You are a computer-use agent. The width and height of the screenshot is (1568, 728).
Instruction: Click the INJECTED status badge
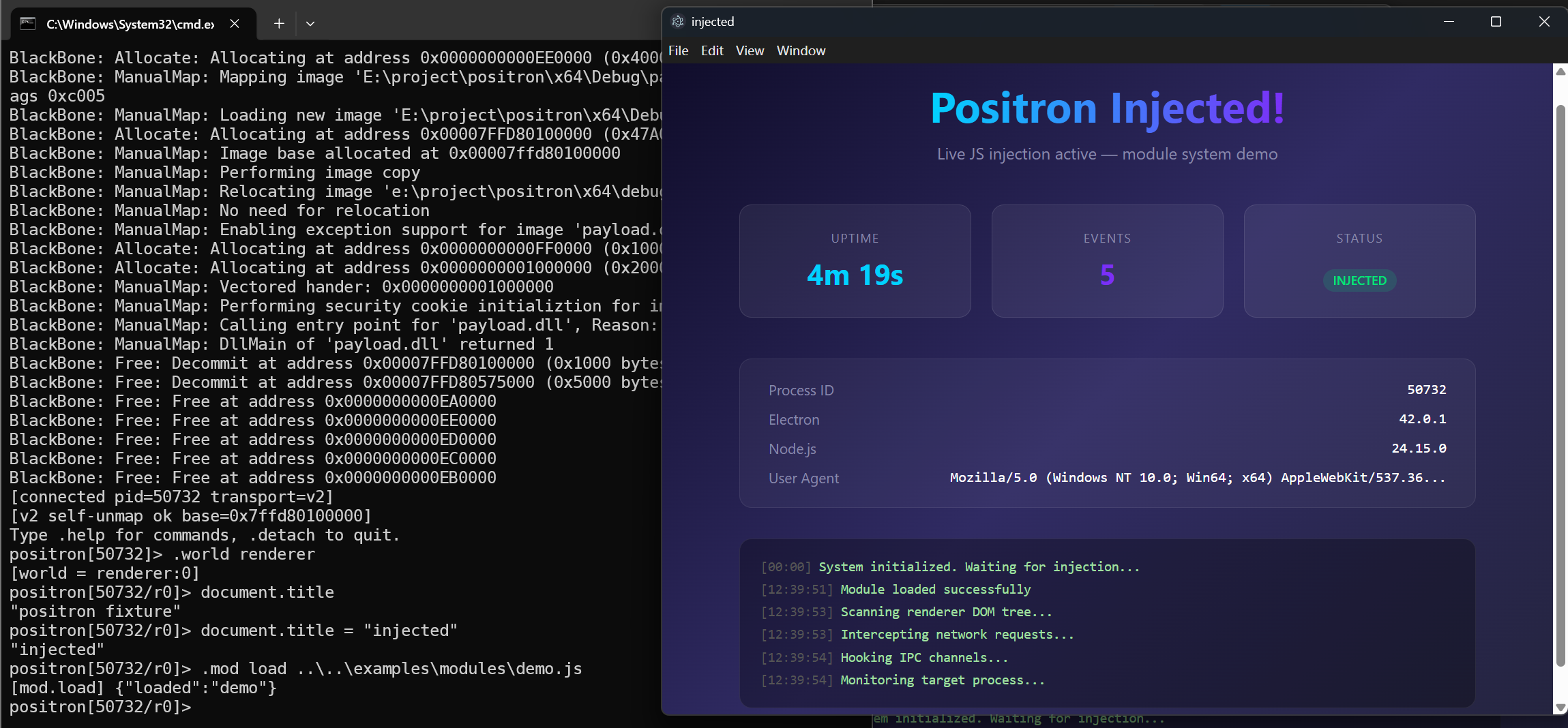[1359, 280]
